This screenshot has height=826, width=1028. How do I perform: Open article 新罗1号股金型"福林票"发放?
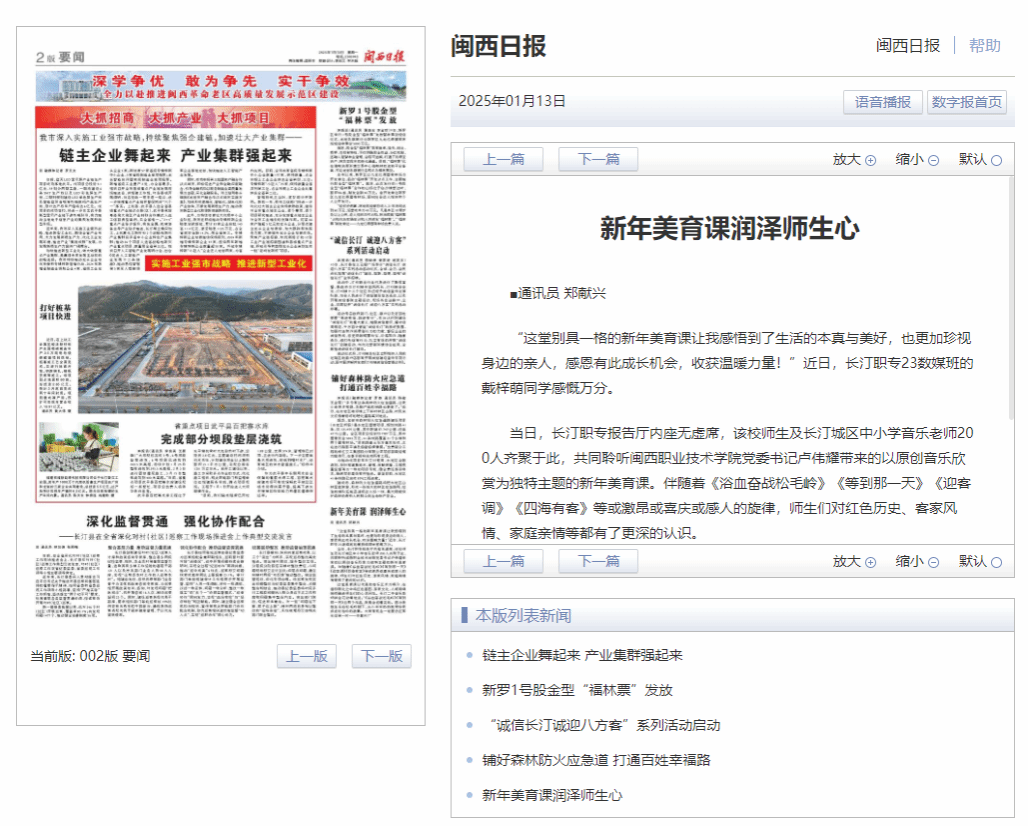577,690
